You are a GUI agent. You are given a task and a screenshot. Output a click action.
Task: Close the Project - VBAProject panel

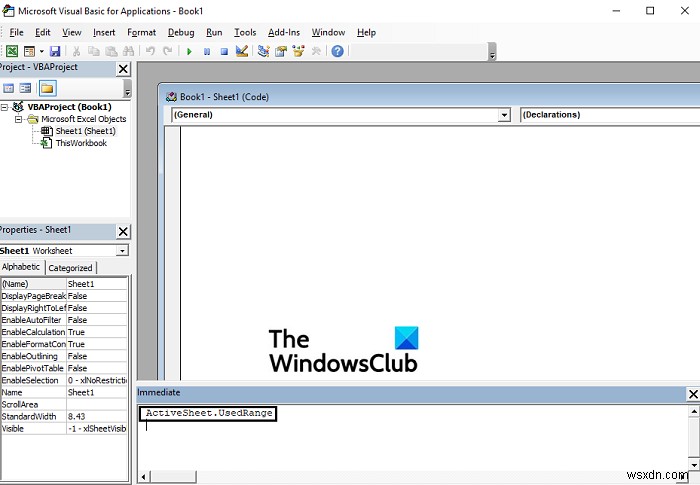[123, 69]
